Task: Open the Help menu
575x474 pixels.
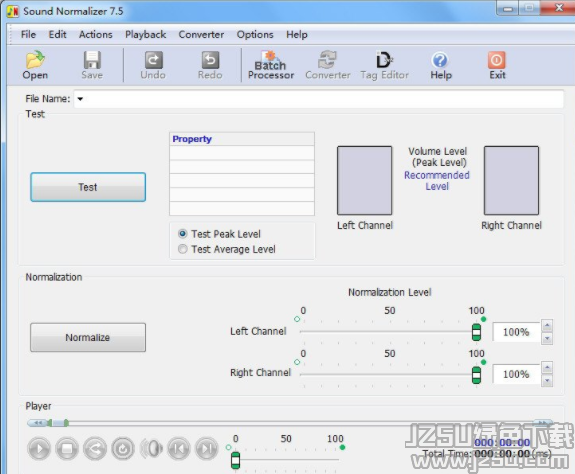Action: coord(297,34)
